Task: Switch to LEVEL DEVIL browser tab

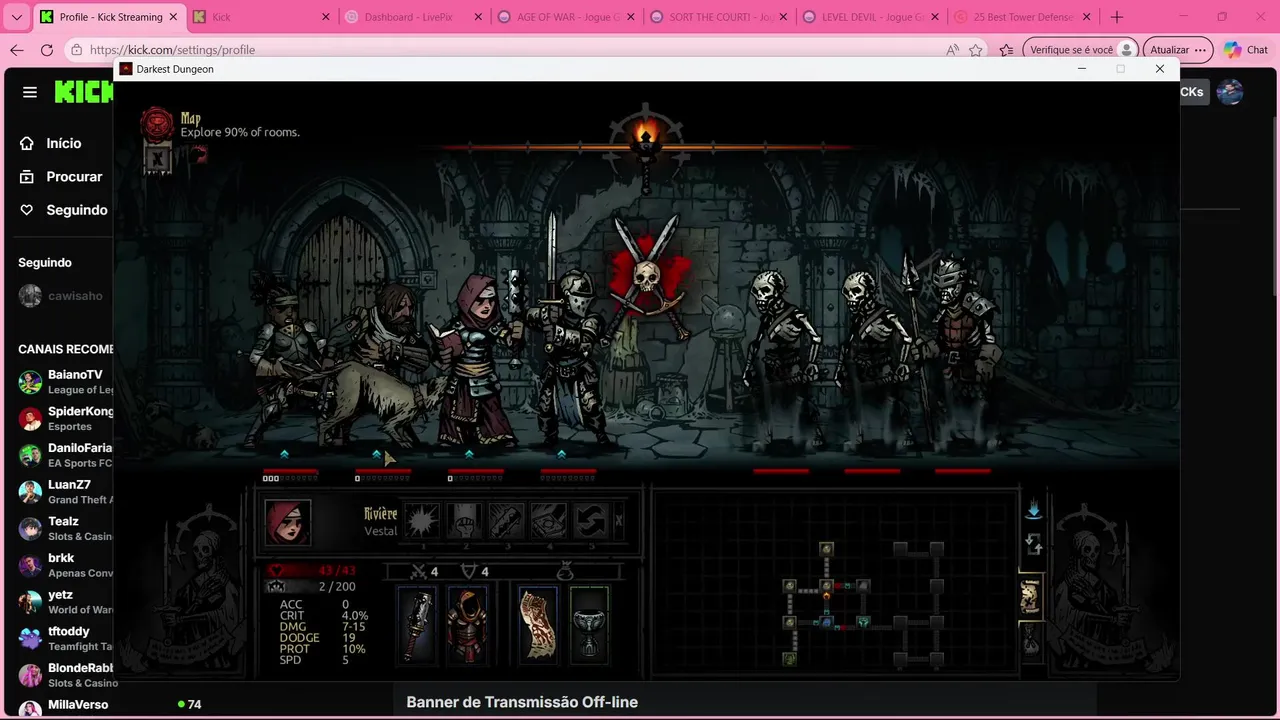Action: tap(870, 17)
